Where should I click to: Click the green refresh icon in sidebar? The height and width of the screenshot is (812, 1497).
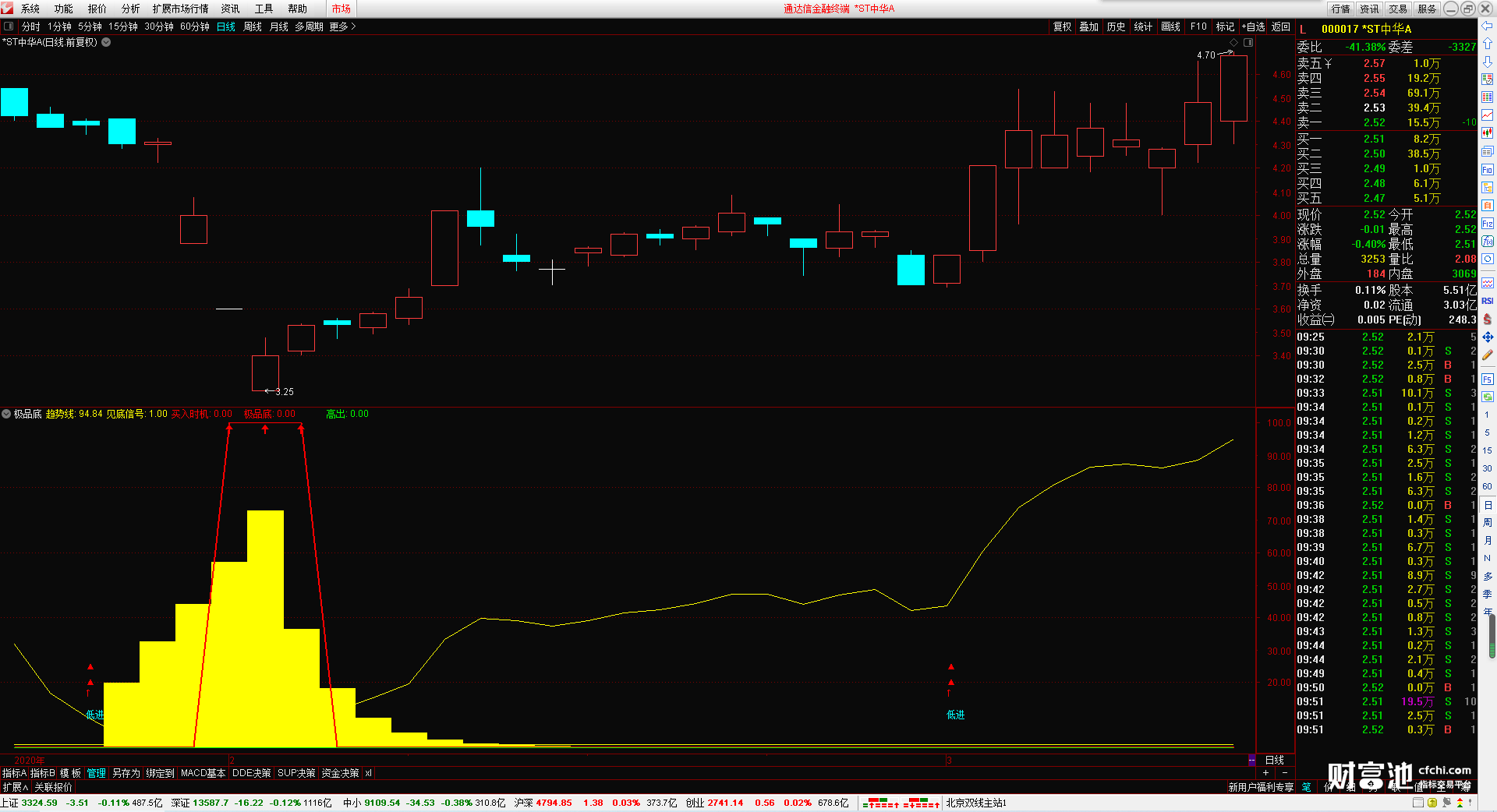coord(1488,397)
